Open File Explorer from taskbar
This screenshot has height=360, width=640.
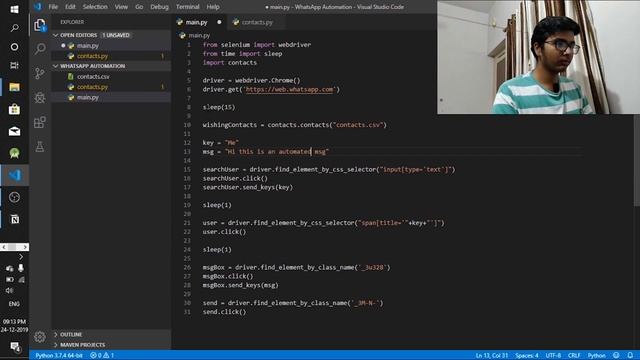14,87
